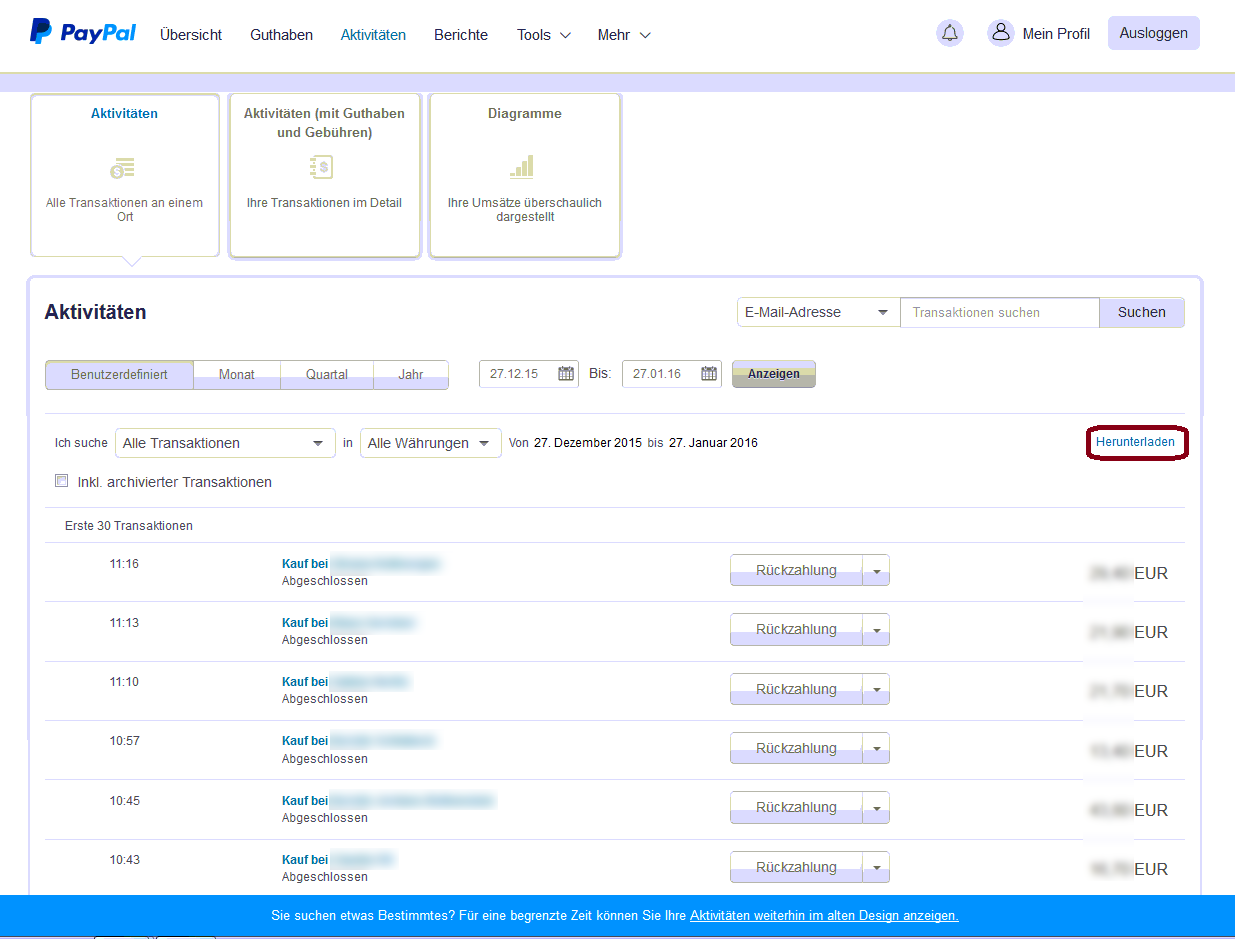Click the Herunterladen link
The height and width of the screenshot is (939, 1235).
pos(1135,441)
